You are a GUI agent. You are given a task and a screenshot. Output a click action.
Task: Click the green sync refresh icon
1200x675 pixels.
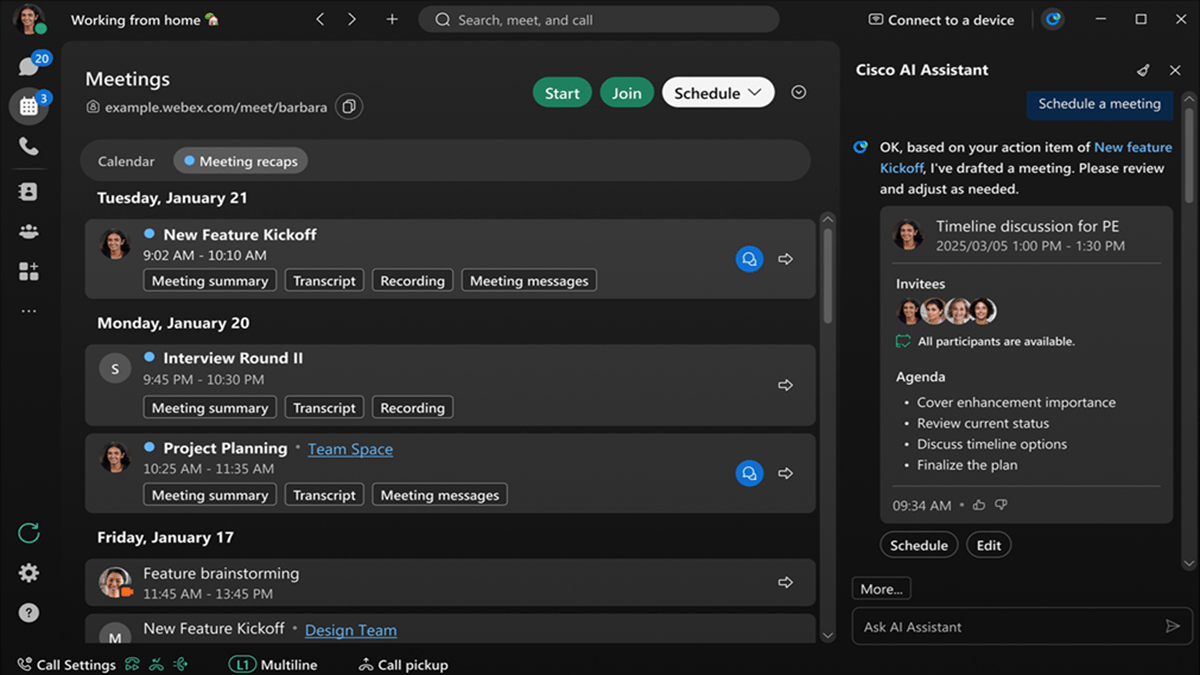(29, 533)
